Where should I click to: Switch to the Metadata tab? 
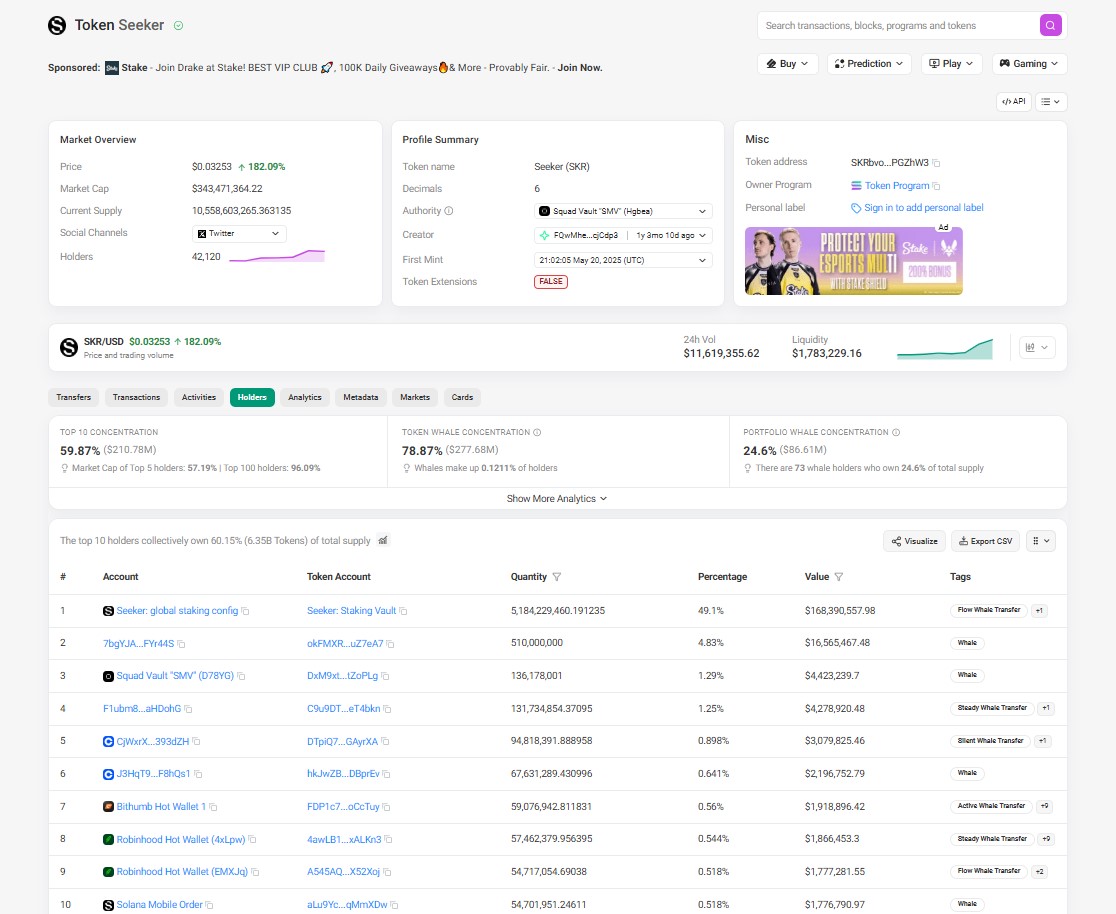pos(361,397)
